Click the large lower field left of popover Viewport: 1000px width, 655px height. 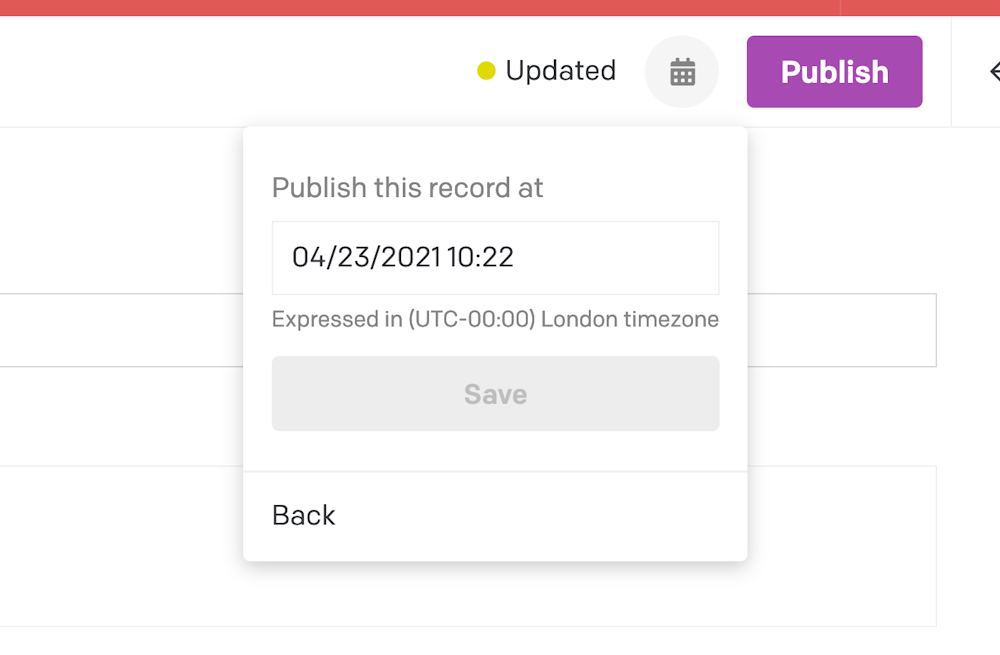[121, 547]
